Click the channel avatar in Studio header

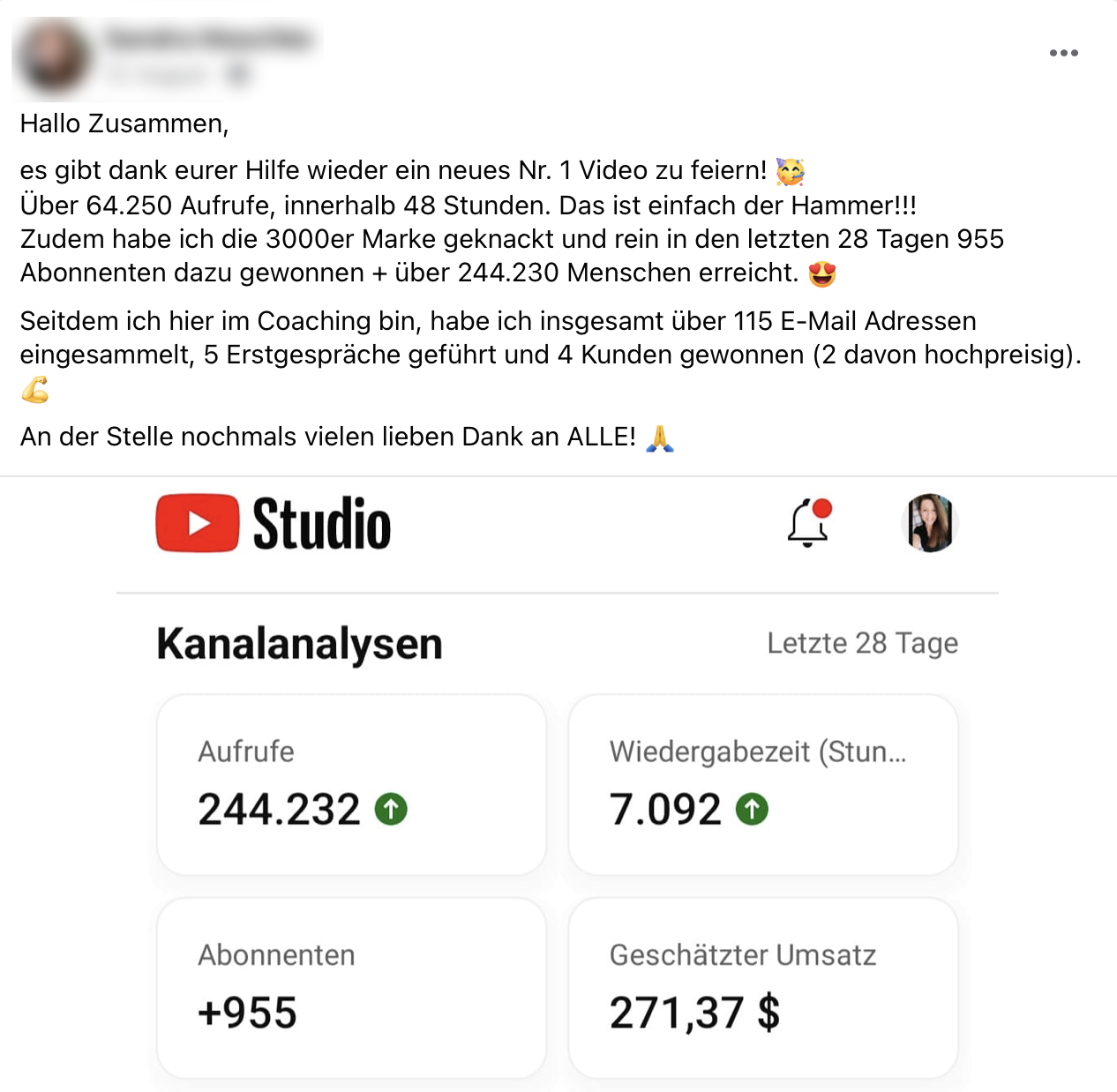pos(930,523)
